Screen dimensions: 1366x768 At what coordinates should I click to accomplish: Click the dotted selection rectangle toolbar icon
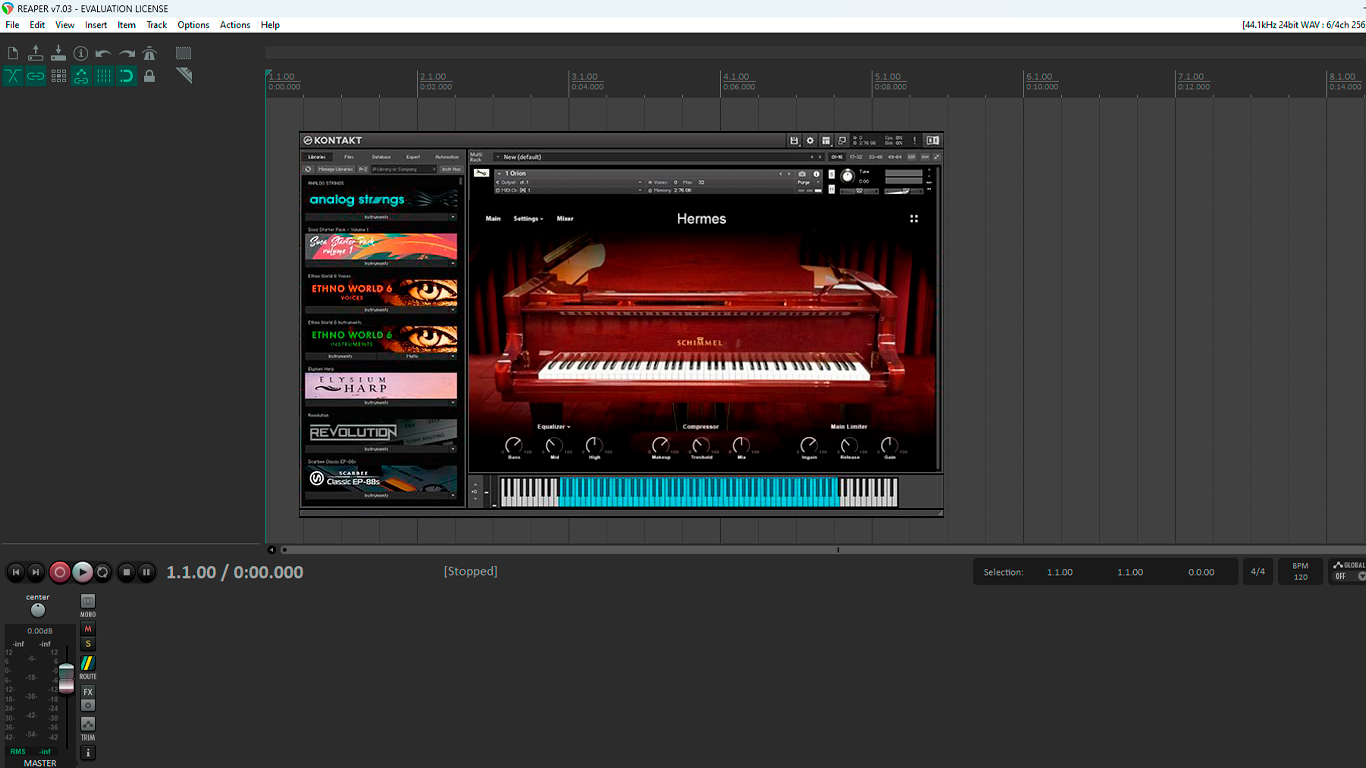[183, 53]
